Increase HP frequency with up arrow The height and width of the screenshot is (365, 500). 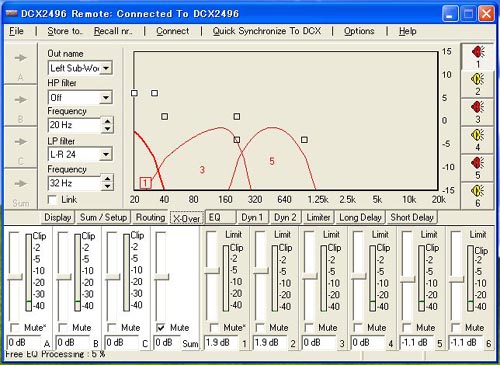(x=107, y=121)
